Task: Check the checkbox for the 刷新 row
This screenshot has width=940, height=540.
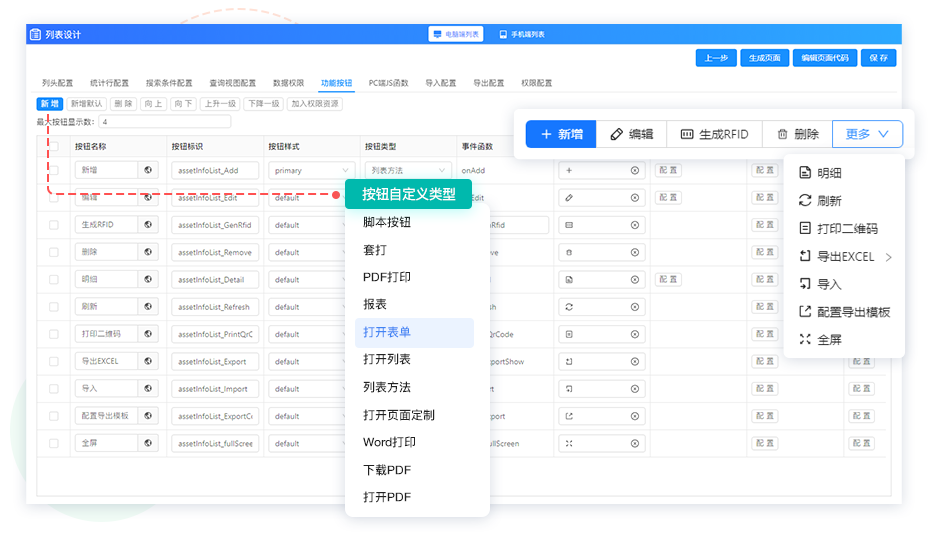Action: click(x=54, y=307)
